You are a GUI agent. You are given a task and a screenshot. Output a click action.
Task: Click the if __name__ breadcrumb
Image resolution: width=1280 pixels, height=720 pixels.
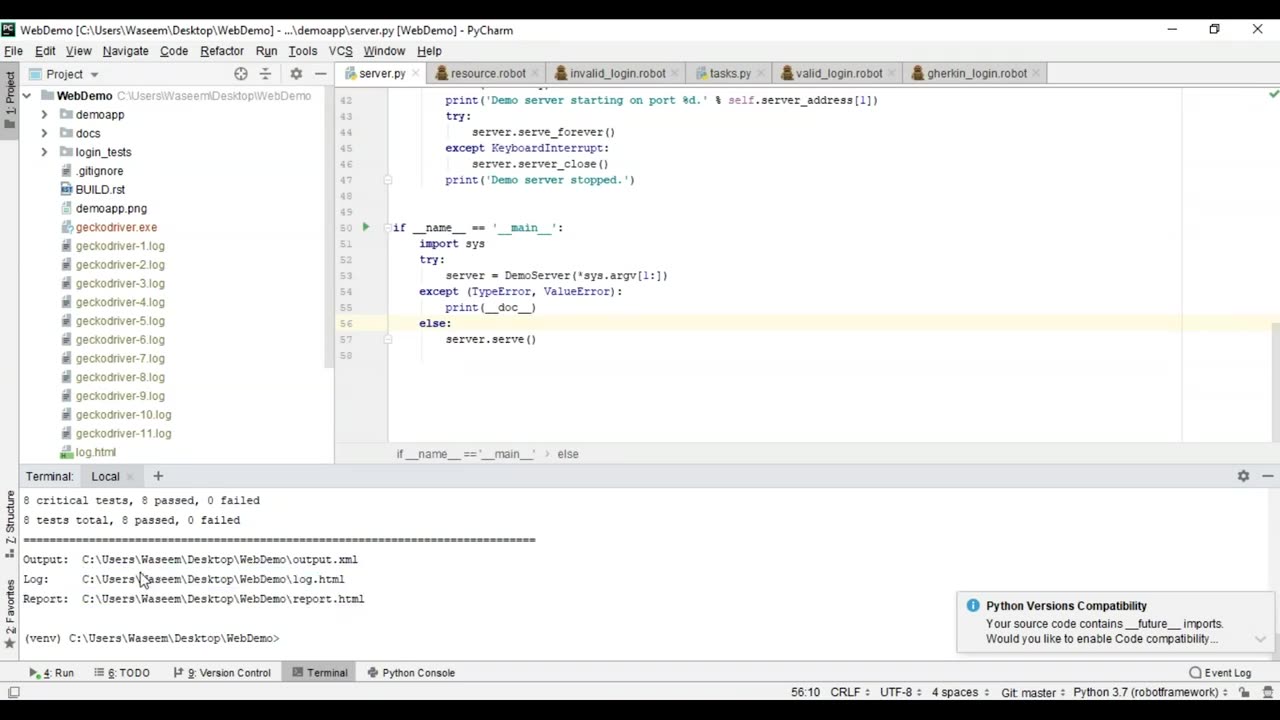click(x=466, y=454)
